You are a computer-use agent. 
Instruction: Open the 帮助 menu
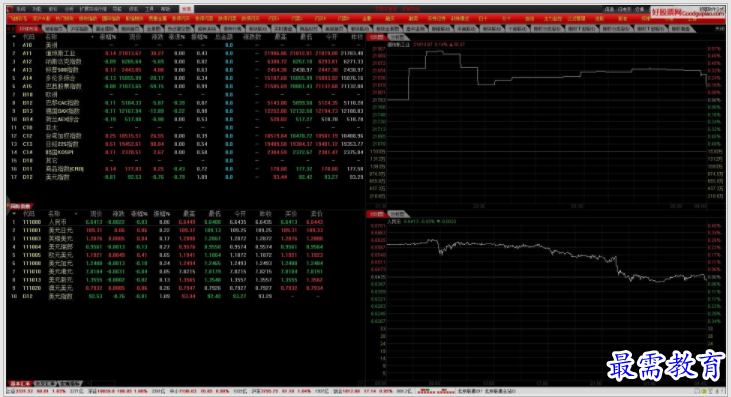166,9
